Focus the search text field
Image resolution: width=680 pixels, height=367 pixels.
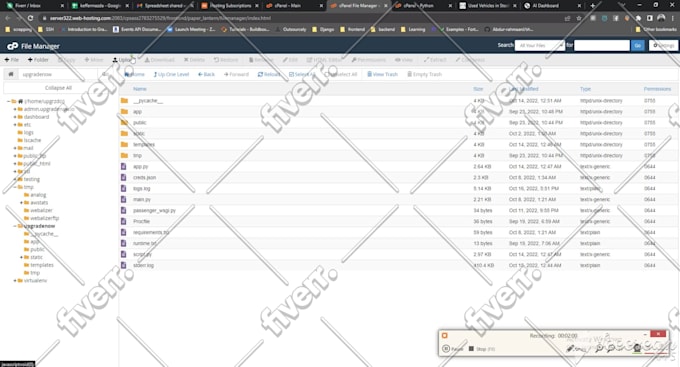pyautogui.click(x=602, y=45)
